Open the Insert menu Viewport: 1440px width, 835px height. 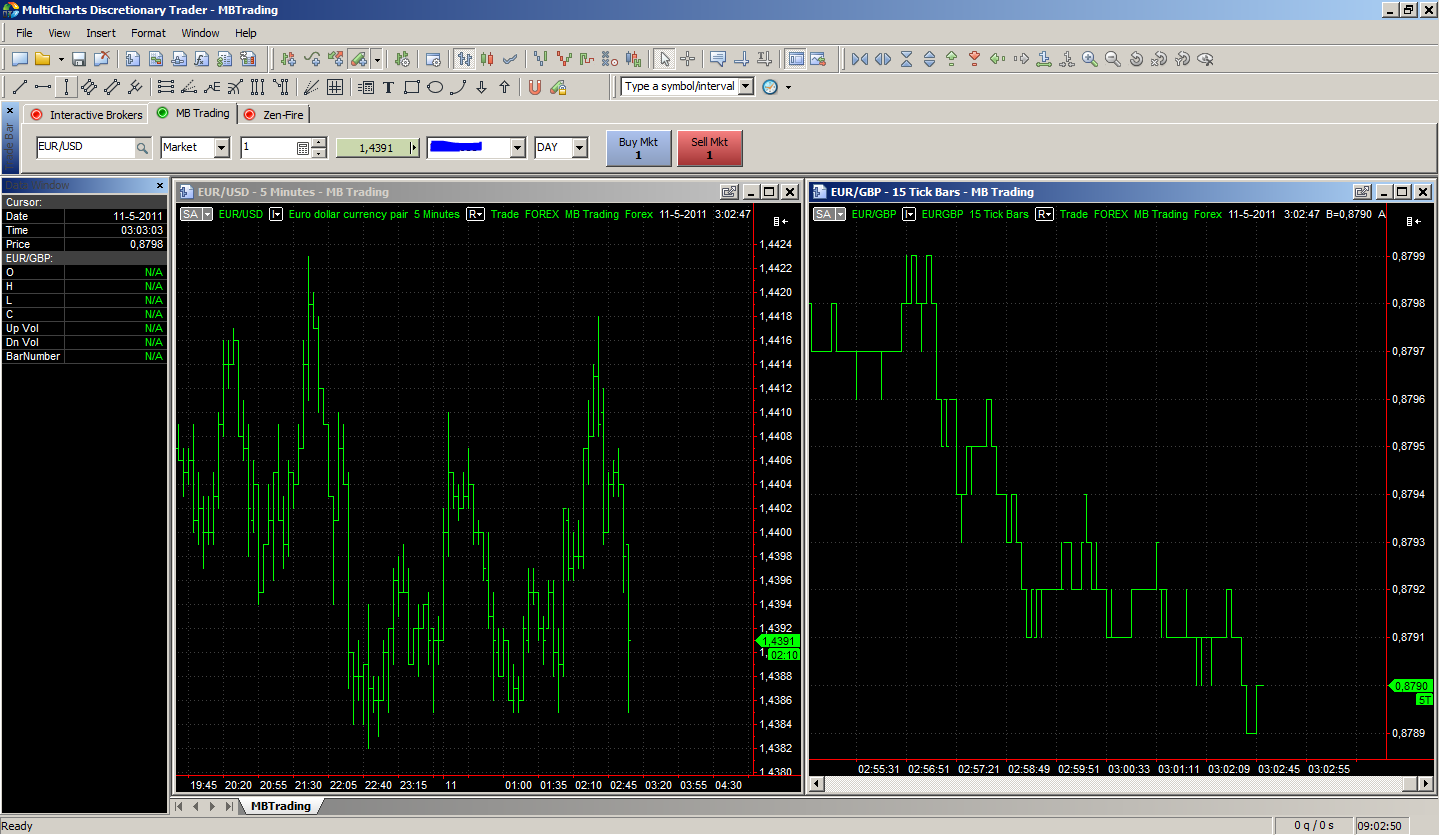click(x=101, y=33)
